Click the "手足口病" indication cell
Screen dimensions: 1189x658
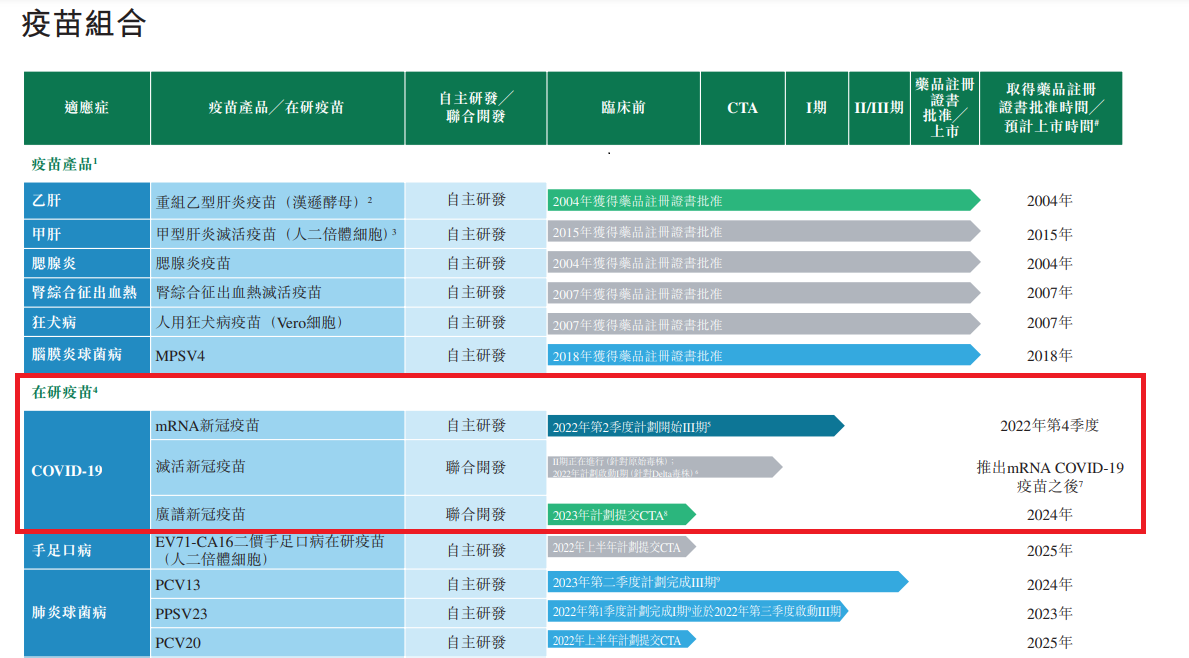click(x=87, y=550)
